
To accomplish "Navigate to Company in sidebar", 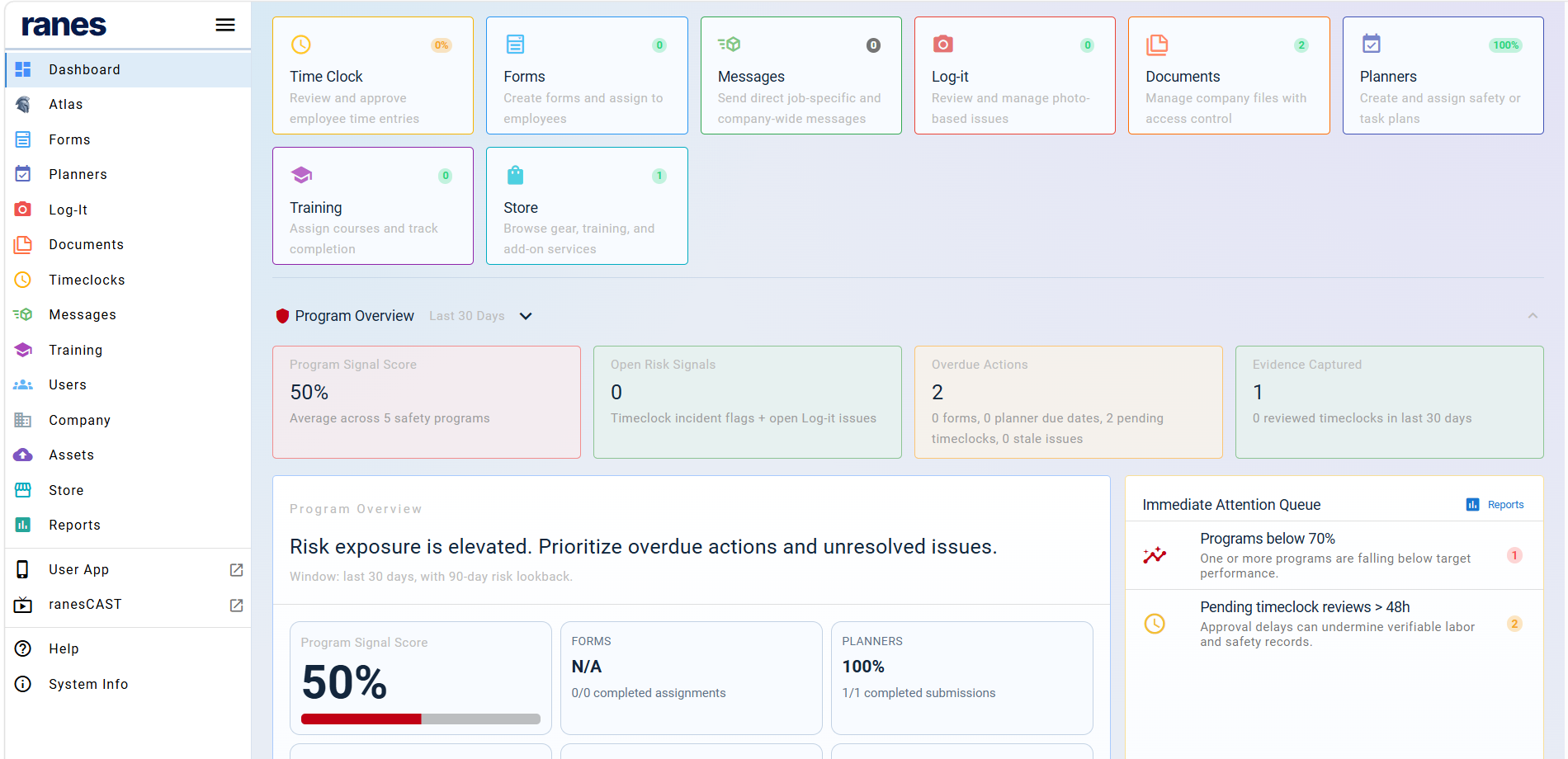I will [x=128, y=420].
